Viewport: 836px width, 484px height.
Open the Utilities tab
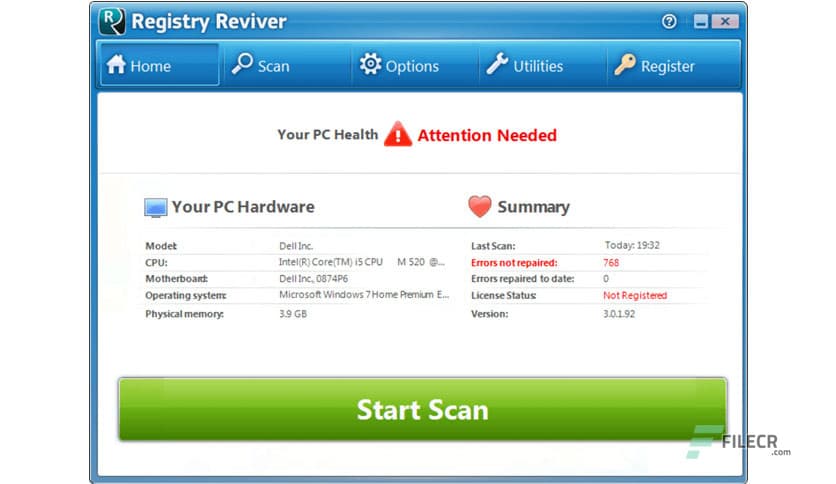[543, 65]
